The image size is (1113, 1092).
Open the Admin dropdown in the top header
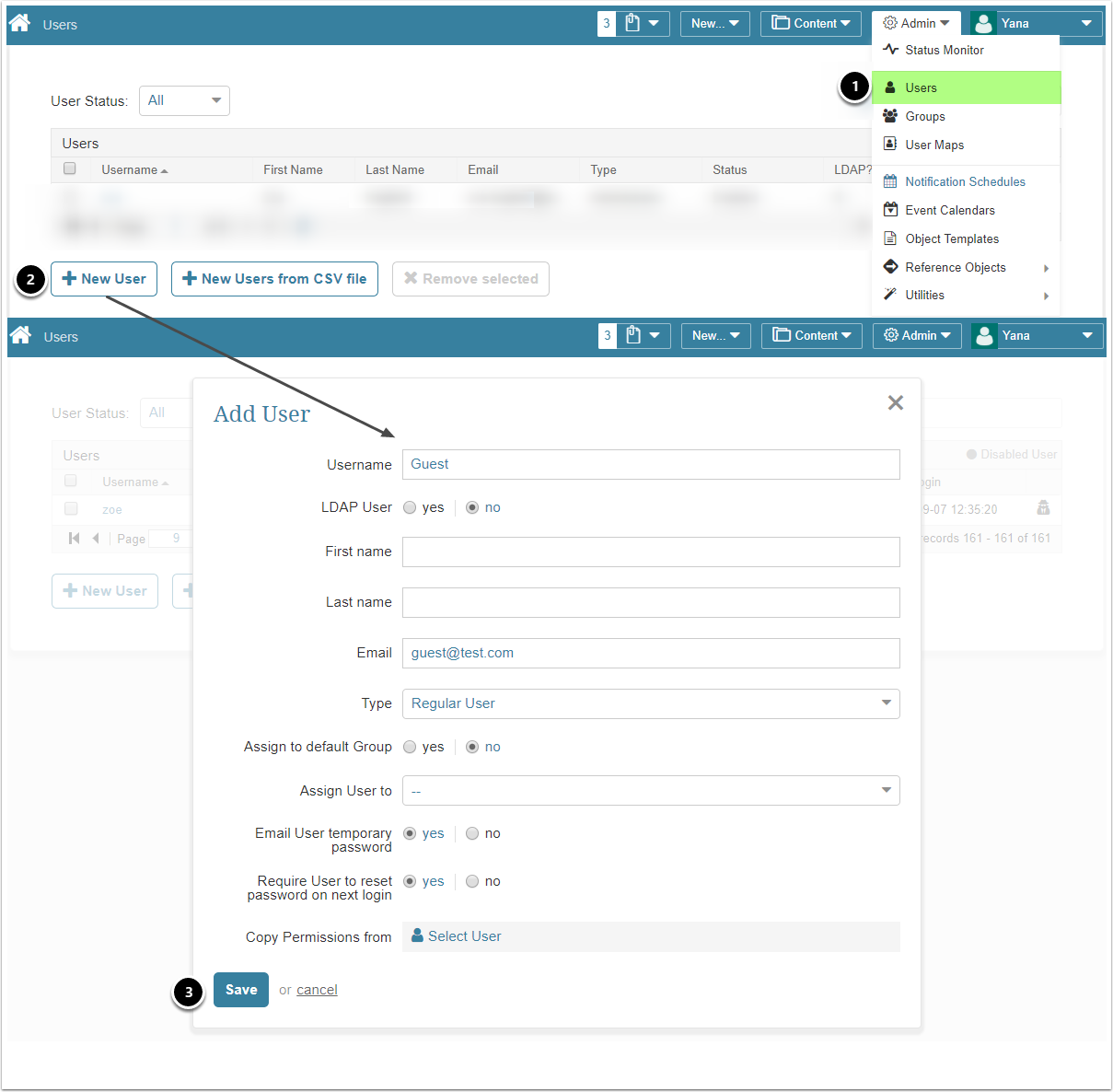click(x=916, y=24)
